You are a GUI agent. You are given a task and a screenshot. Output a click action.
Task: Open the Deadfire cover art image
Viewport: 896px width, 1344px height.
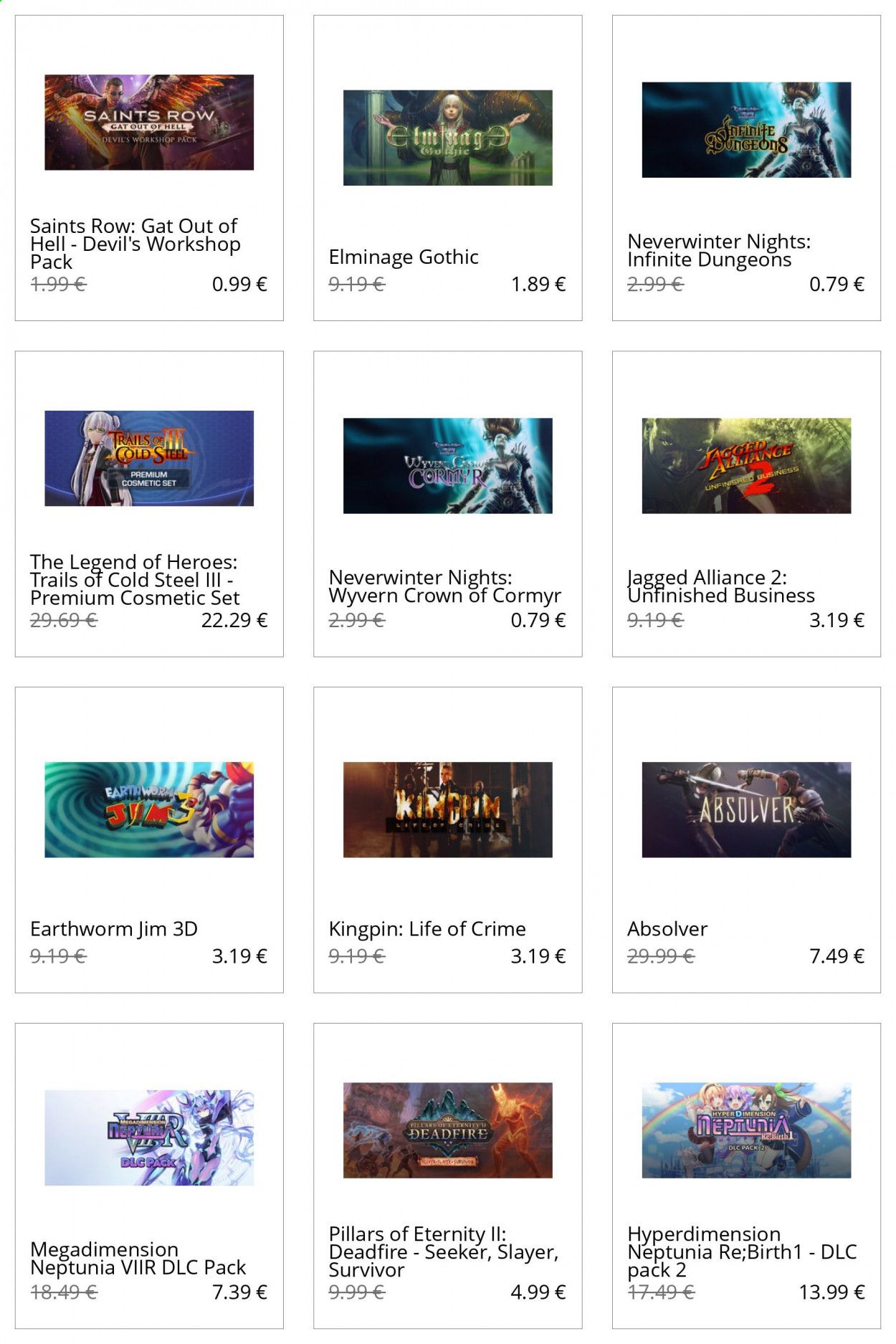447,1130
